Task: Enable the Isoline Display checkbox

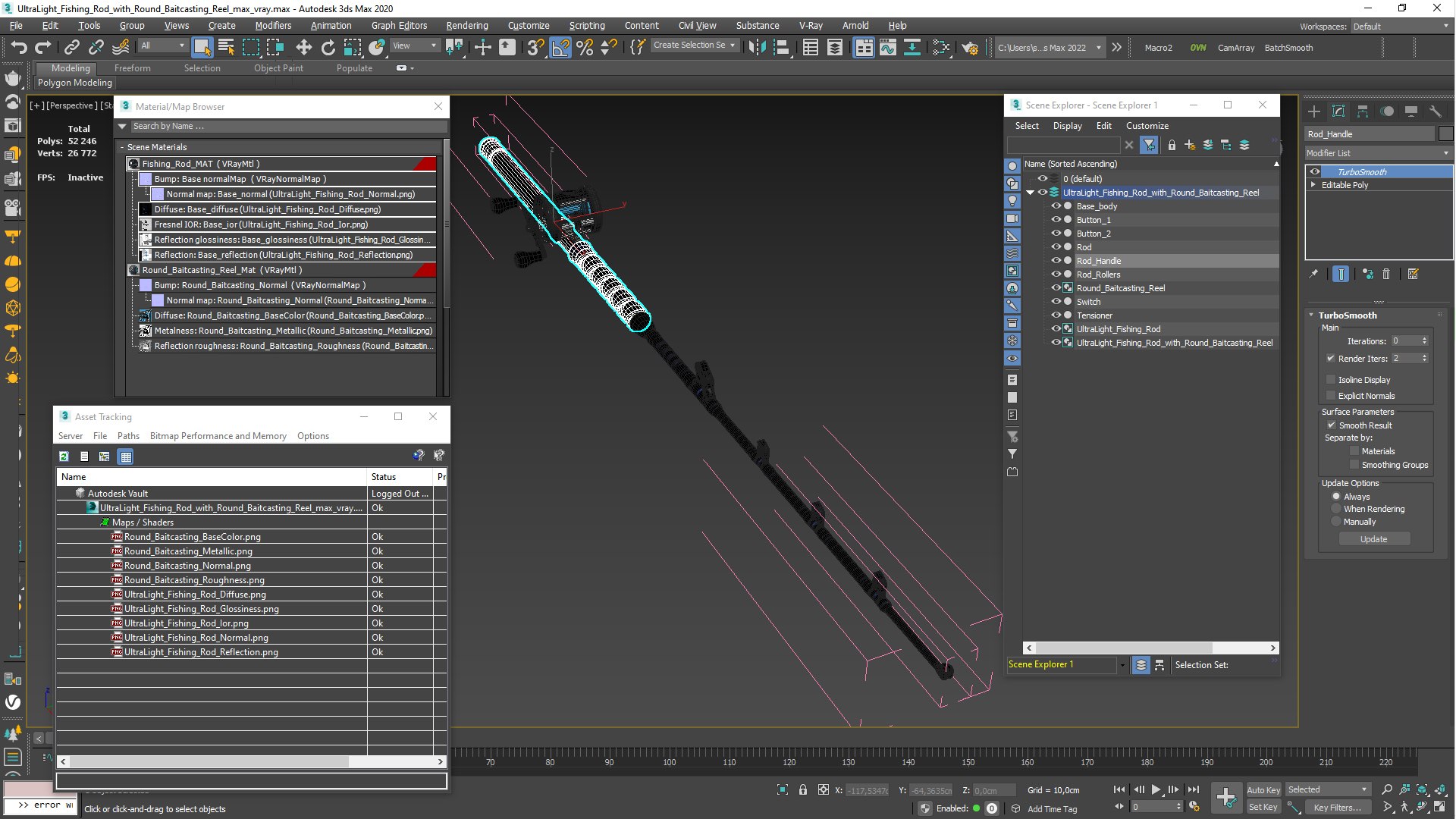Action: tap(1331, 380)
